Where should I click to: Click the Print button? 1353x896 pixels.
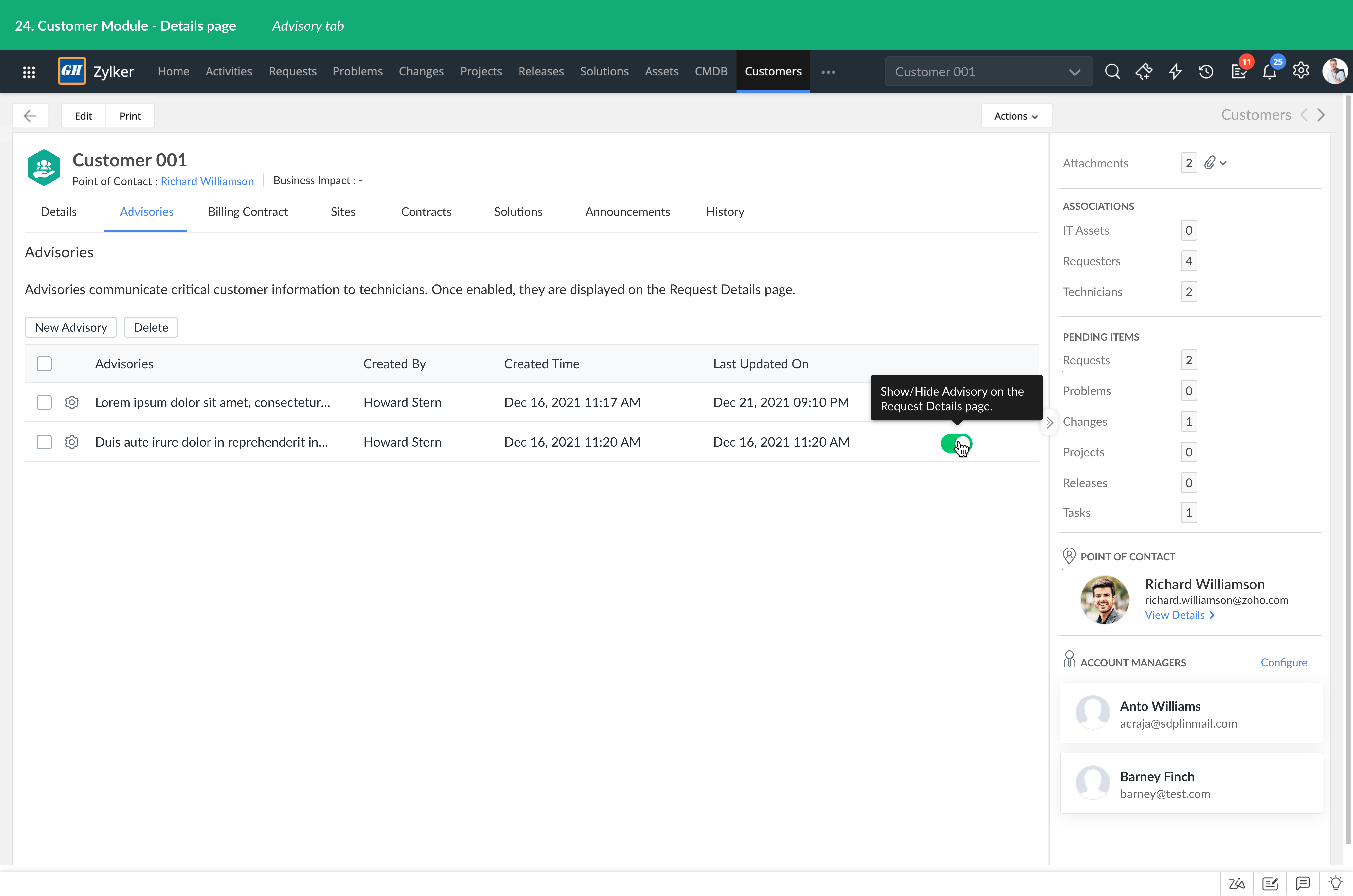click(130, 116)
